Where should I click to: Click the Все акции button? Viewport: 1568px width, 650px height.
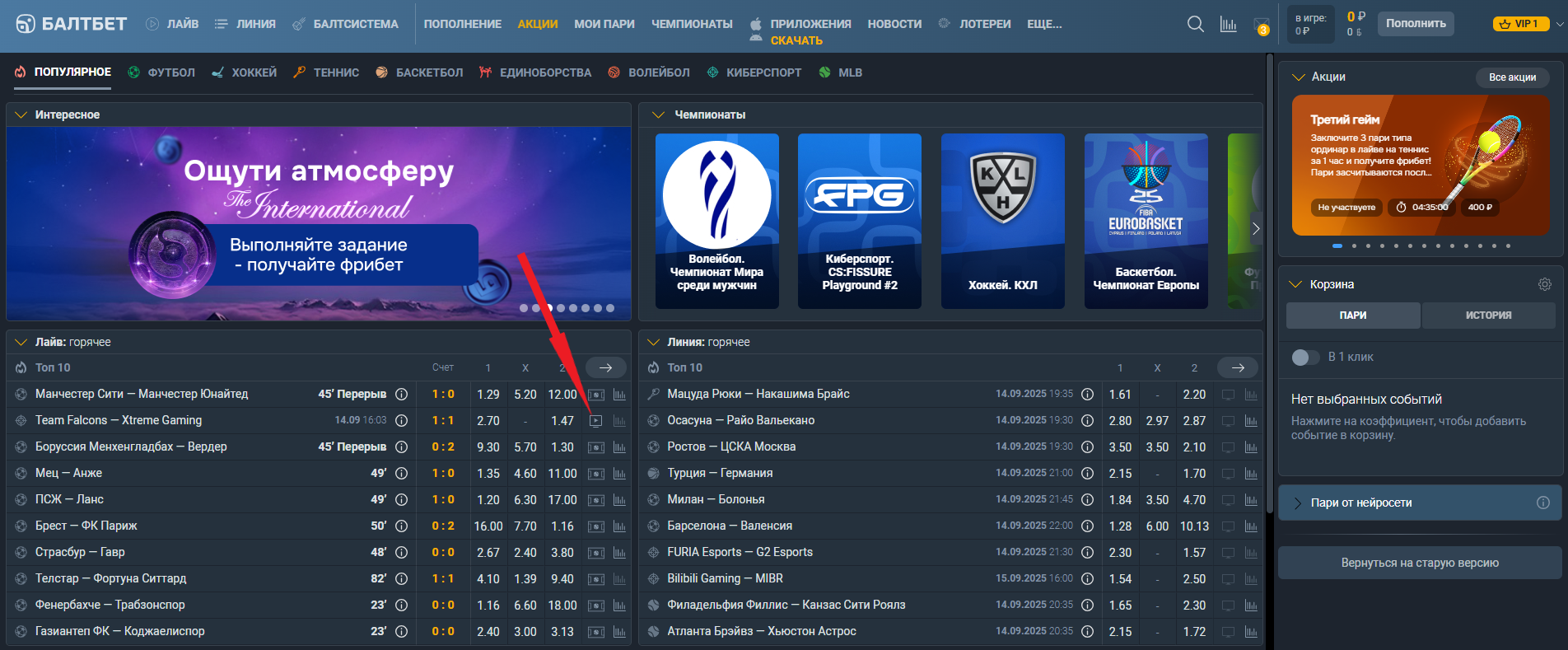1512,77
